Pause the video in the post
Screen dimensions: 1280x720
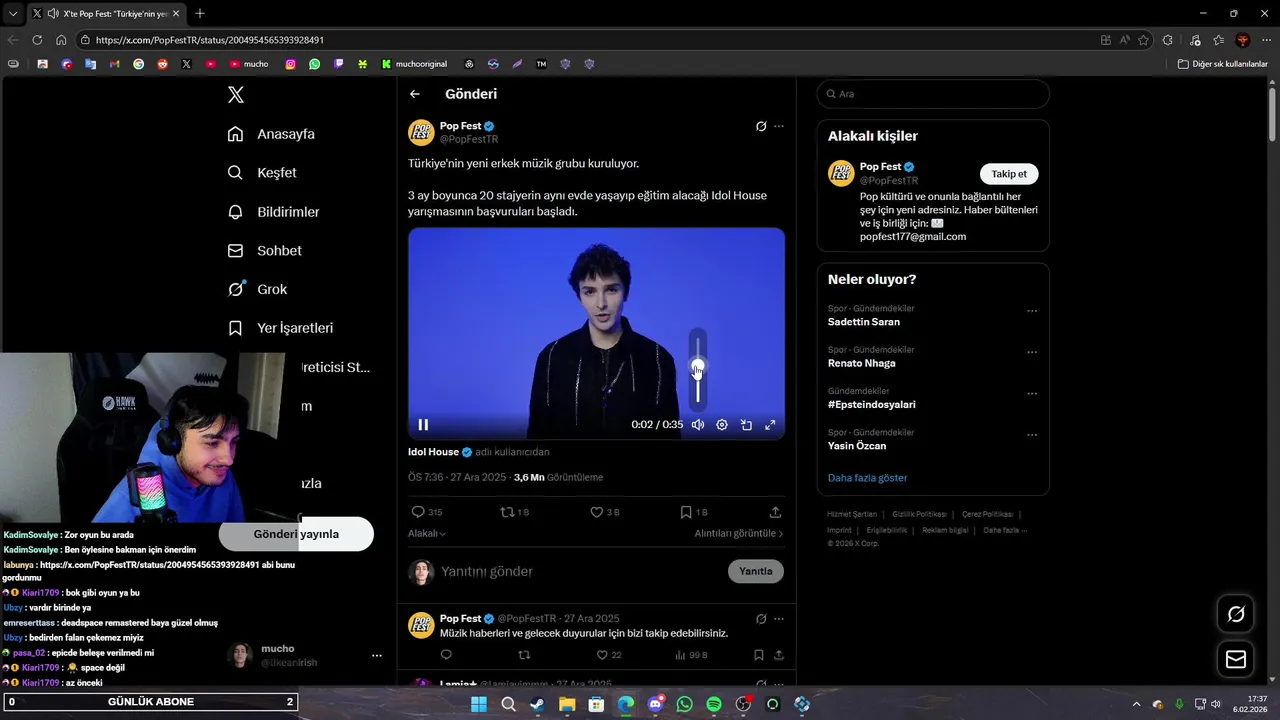423,425
